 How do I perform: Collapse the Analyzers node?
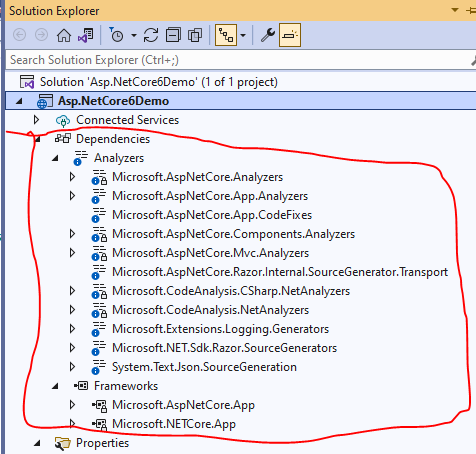point(55,158)
